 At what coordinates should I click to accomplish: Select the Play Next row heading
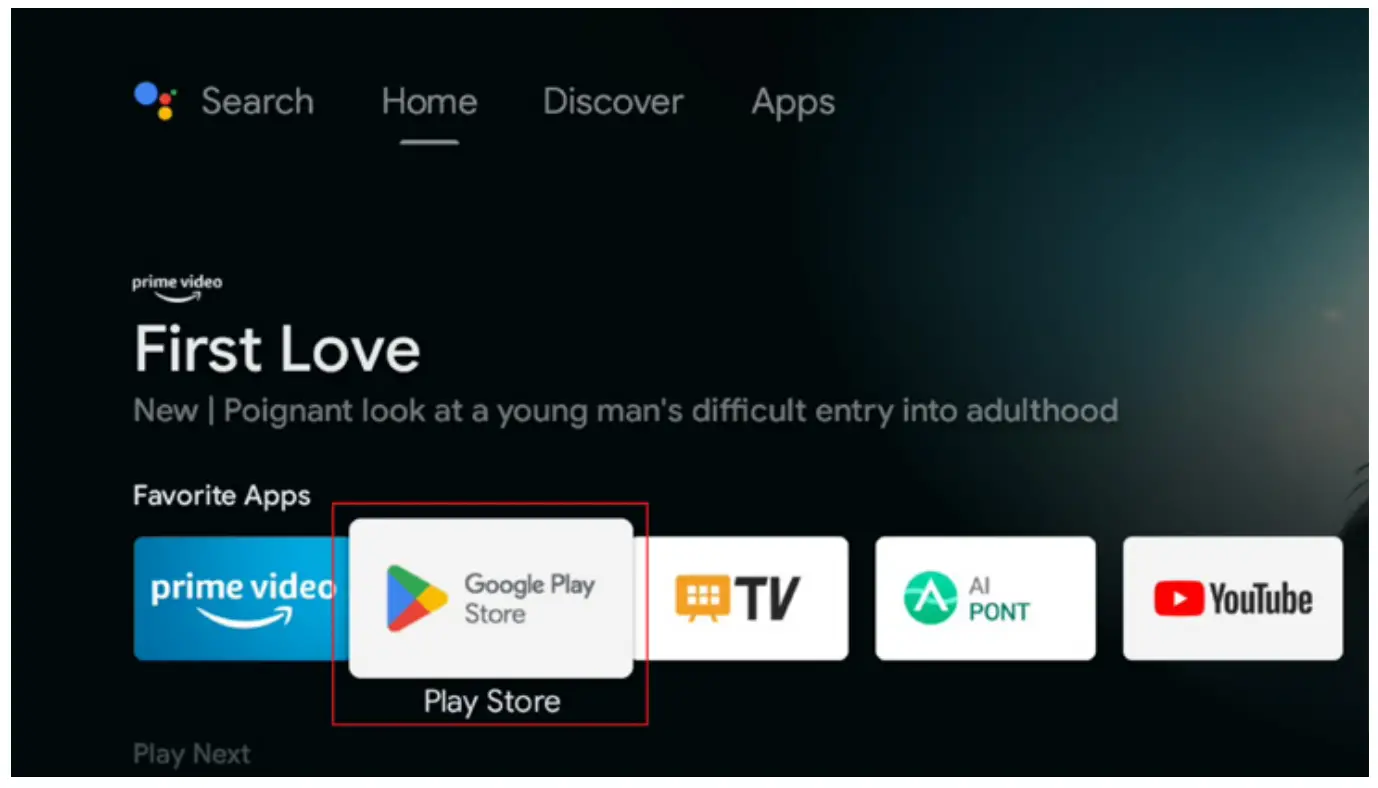tap(192, 754)
